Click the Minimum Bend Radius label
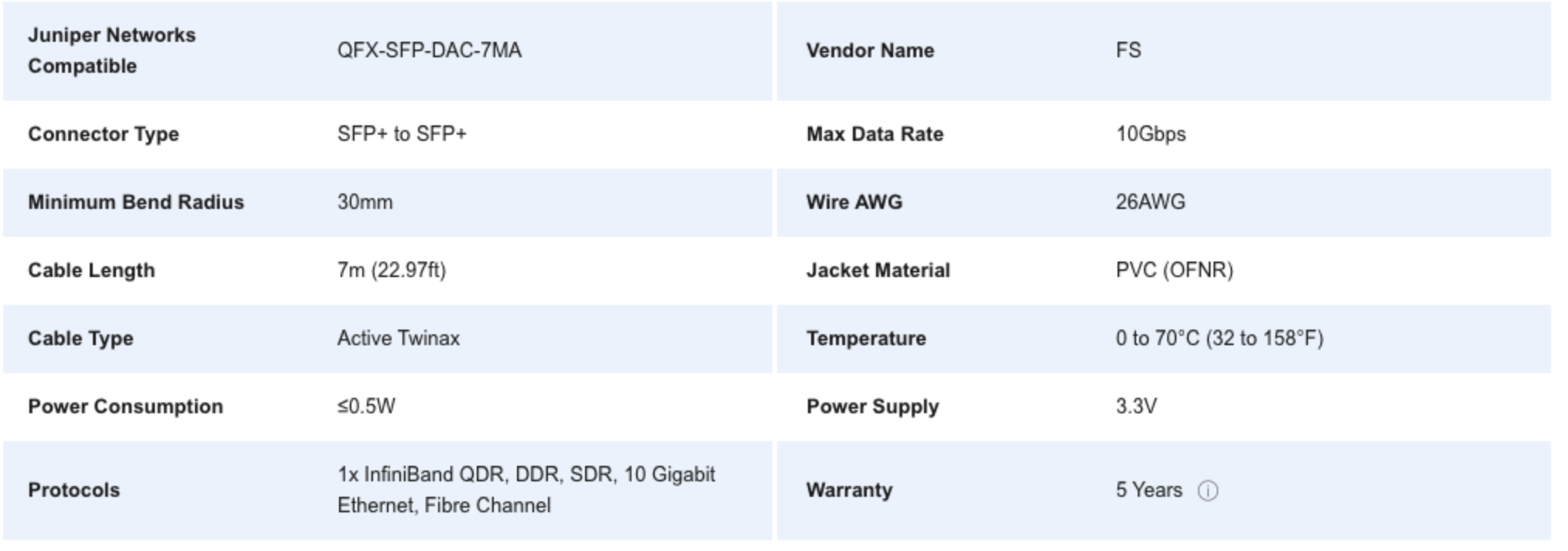Viewport: 1568px width, 551px height. click(x=135, y=202)
